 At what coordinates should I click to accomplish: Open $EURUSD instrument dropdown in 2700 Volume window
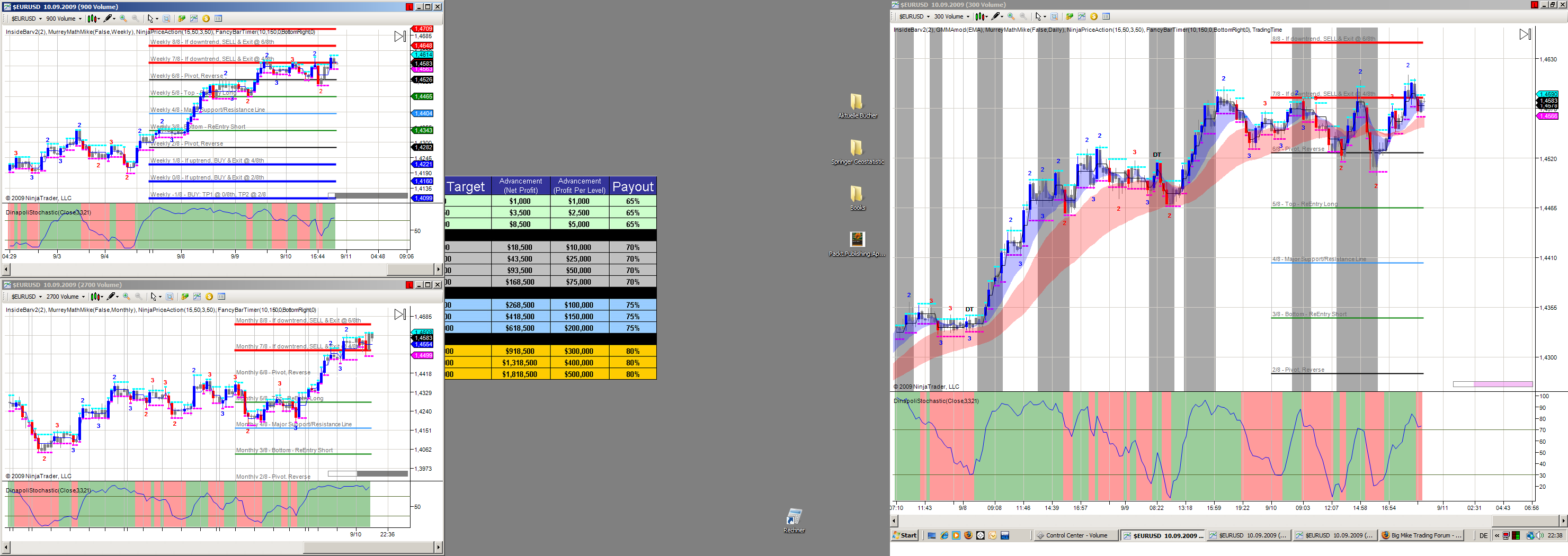27,297
